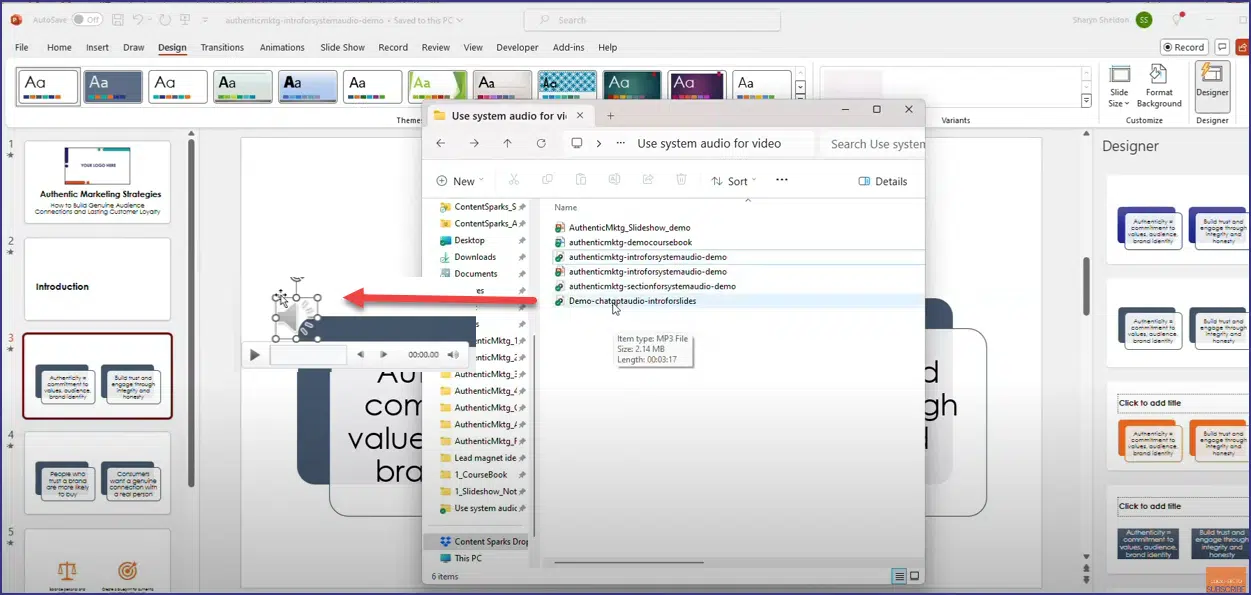This screenshot has height=595, width=1251.
Task: Click the volume icon on audio playback bar
Action: pyautogui.click(x=453, y=354)
